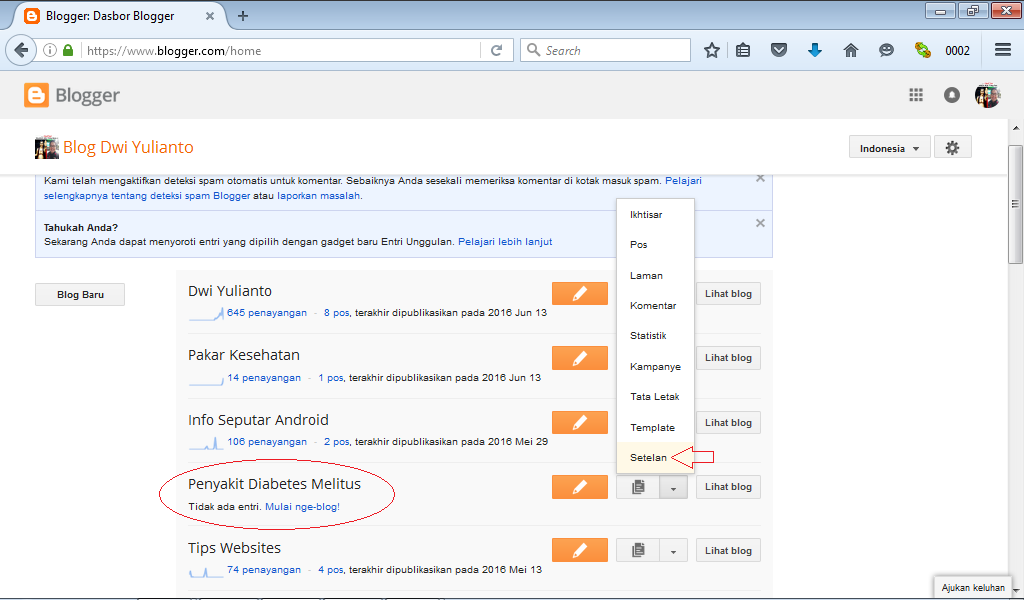
Task: Open Statistik from the dropdown menu
Action: coord(655,336)
